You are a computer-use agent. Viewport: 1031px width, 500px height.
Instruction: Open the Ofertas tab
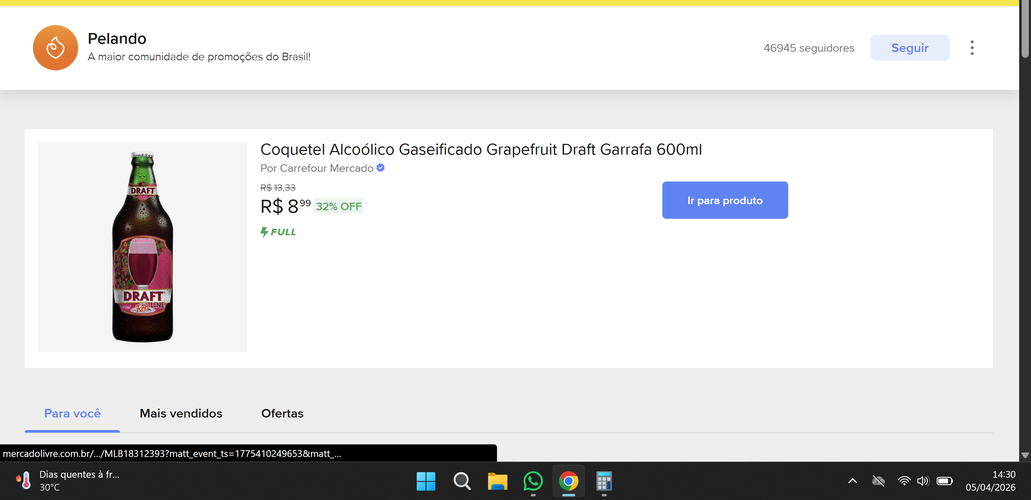pos(282,414)
